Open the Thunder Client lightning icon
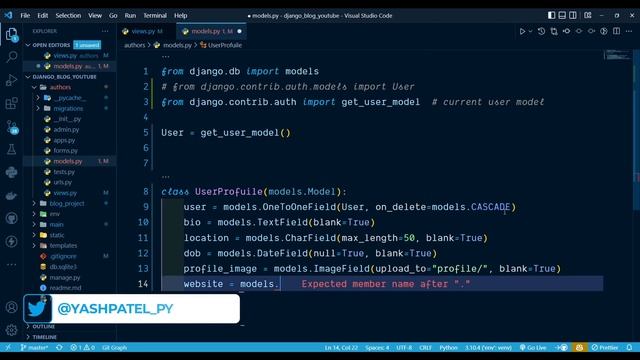This screenshot has width=640, height=360. (x=11, y=241)
